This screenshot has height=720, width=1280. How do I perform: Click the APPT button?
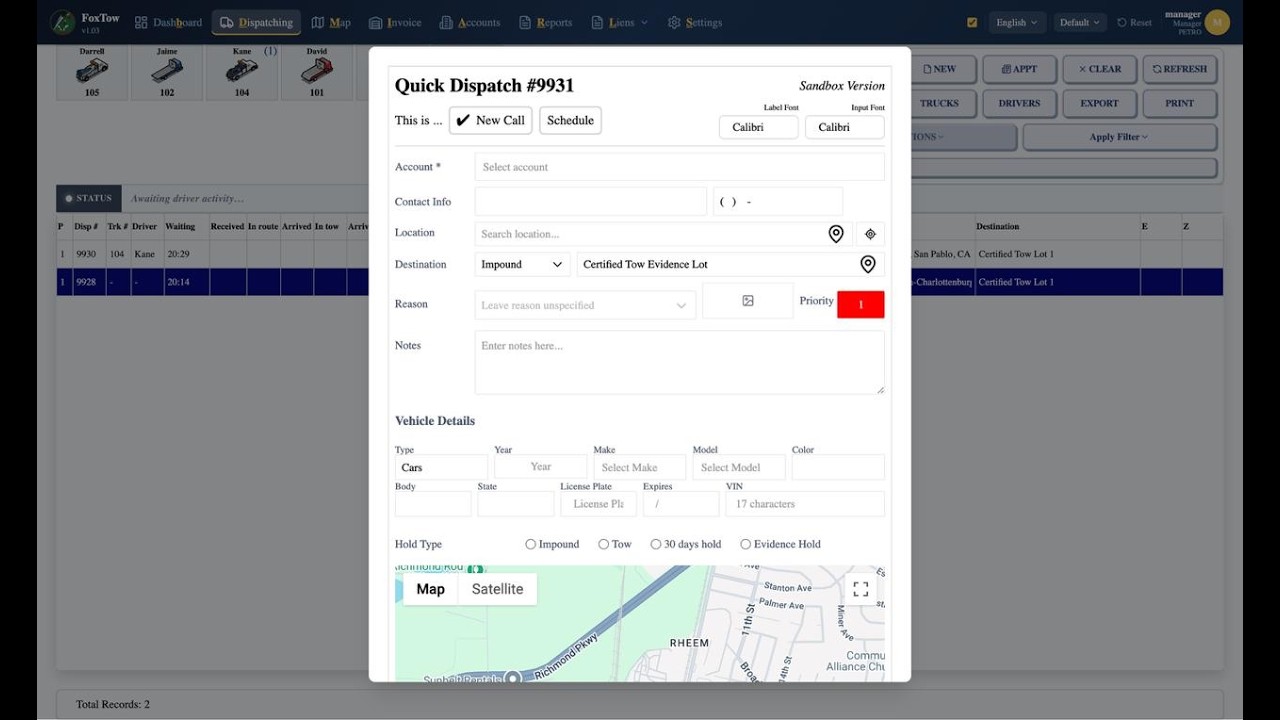pyautogui.click(x=1019, y=69)
